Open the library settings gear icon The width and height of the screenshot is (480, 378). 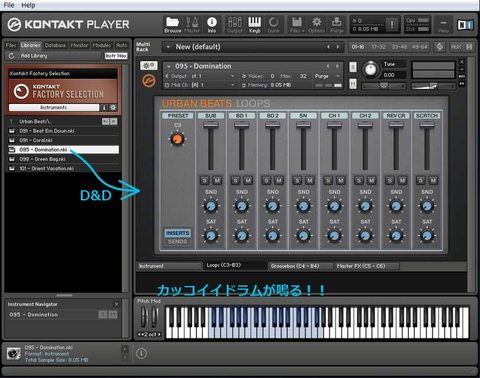tap(113, 107)
